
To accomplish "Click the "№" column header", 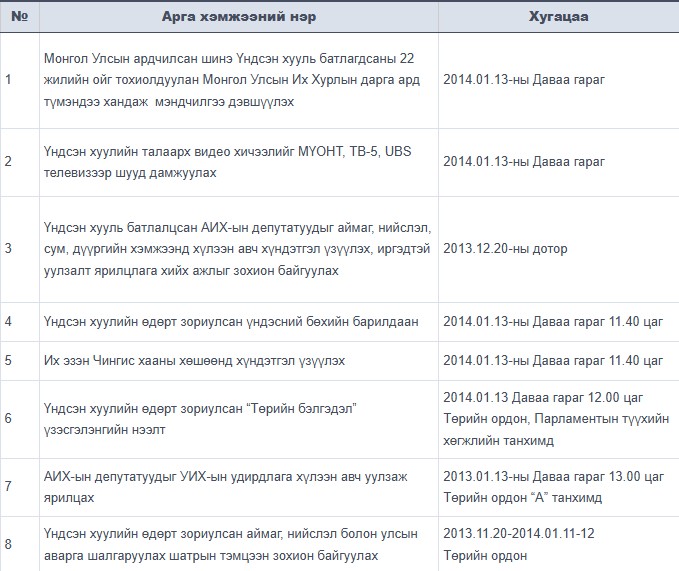I will [19, 16].
